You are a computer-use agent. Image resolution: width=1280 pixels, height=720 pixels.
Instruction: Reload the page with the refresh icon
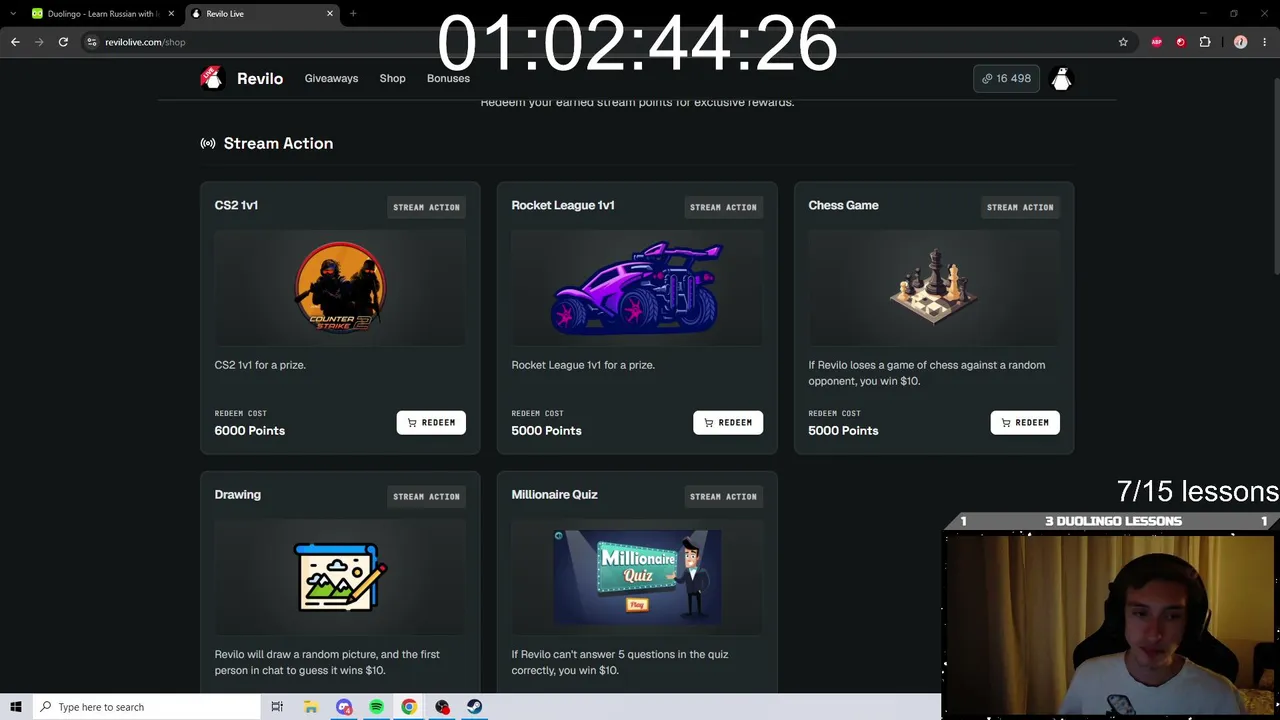pos(63,42)
